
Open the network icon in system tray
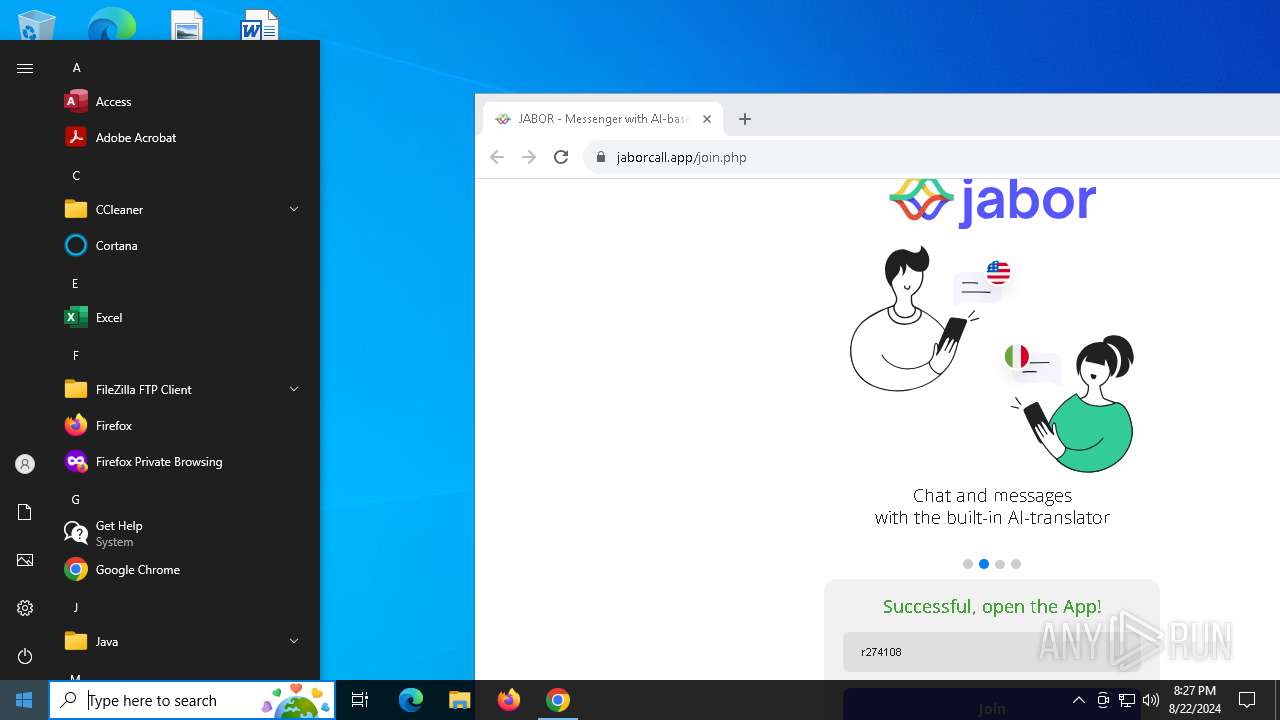[x=1127, y=700]
